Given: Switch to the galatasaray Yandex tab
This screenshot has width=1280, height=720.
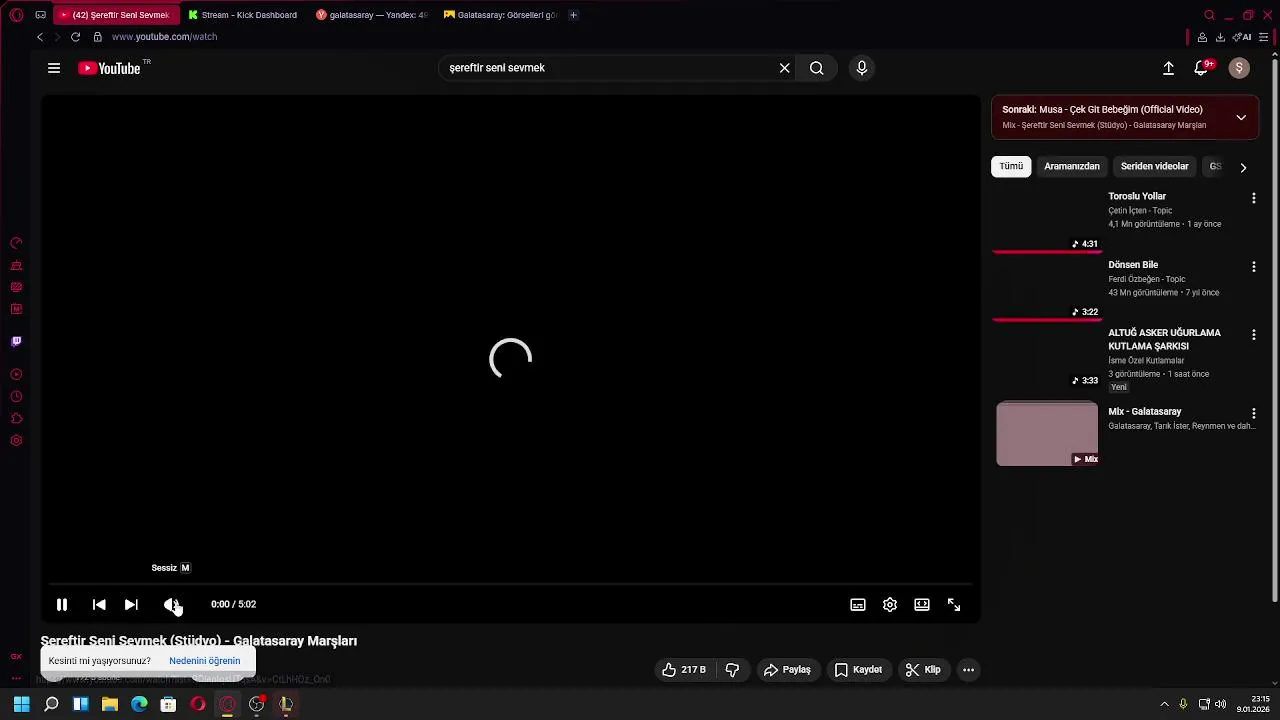Looking at the screenshot, I should coord(372,15).
